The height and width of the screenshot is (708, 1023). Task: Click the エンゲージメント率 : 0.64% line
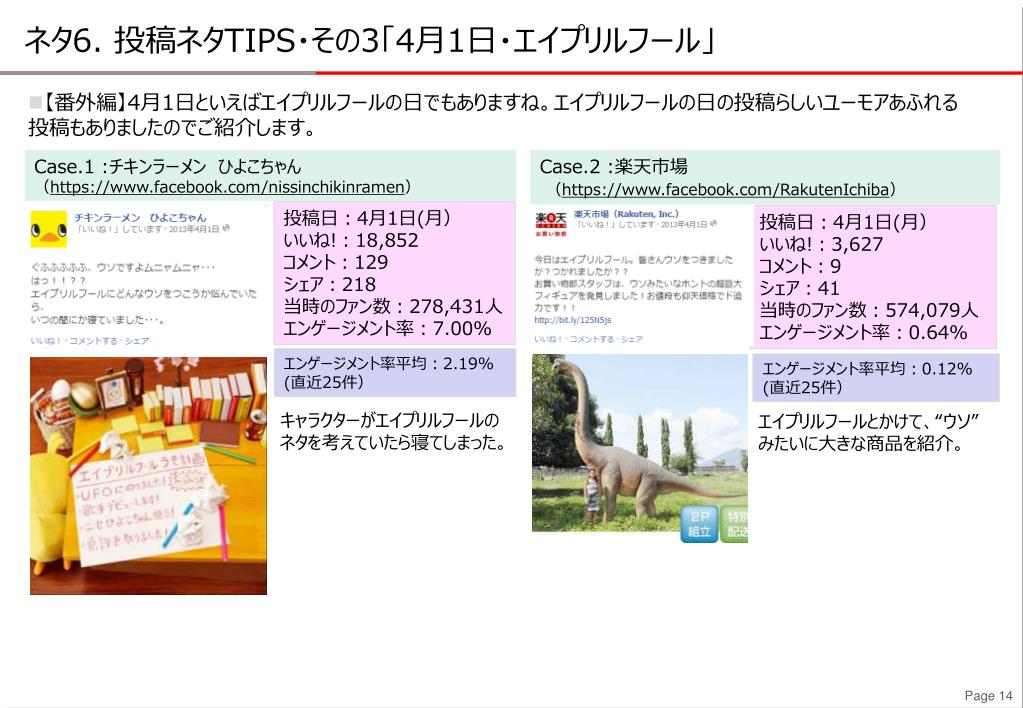[x=863, y=332]
